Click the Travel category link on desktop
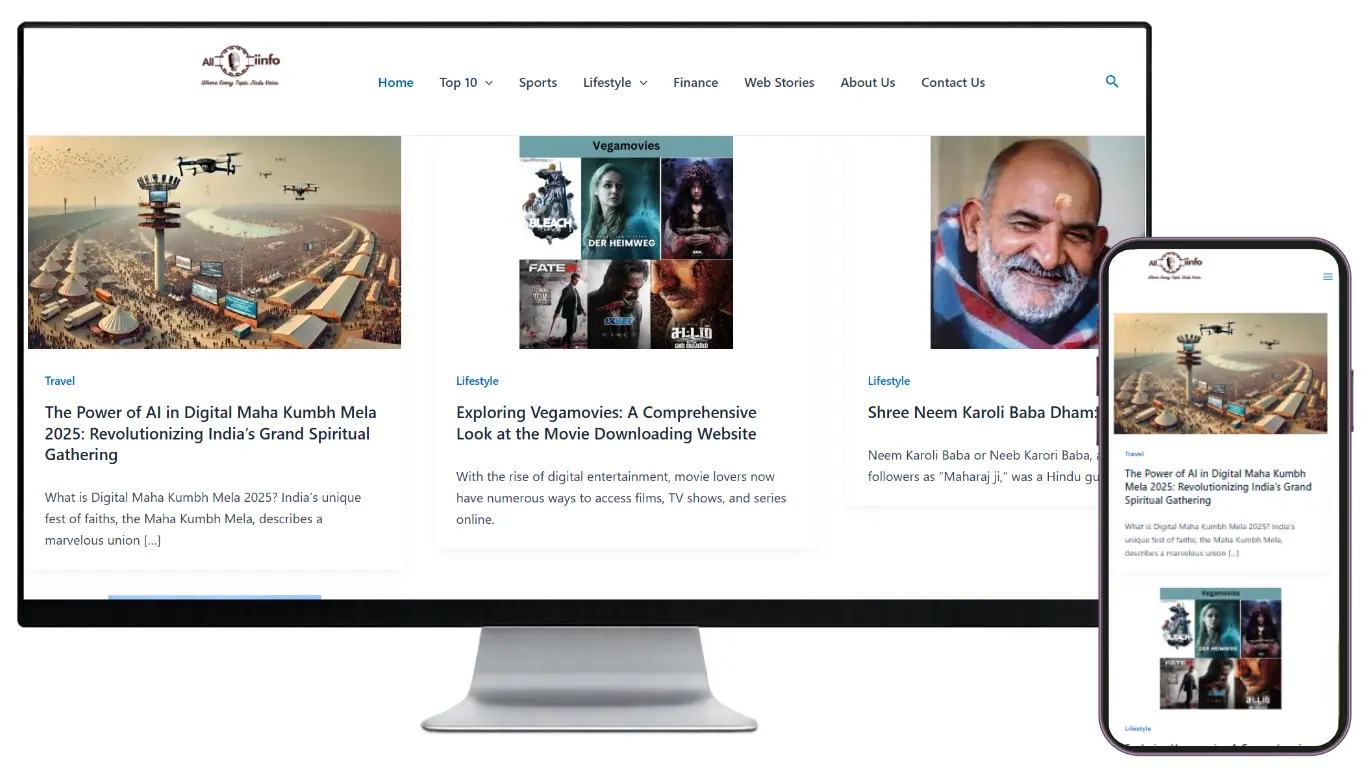Screen dimensions: 1366x768 tap(60, 381)
